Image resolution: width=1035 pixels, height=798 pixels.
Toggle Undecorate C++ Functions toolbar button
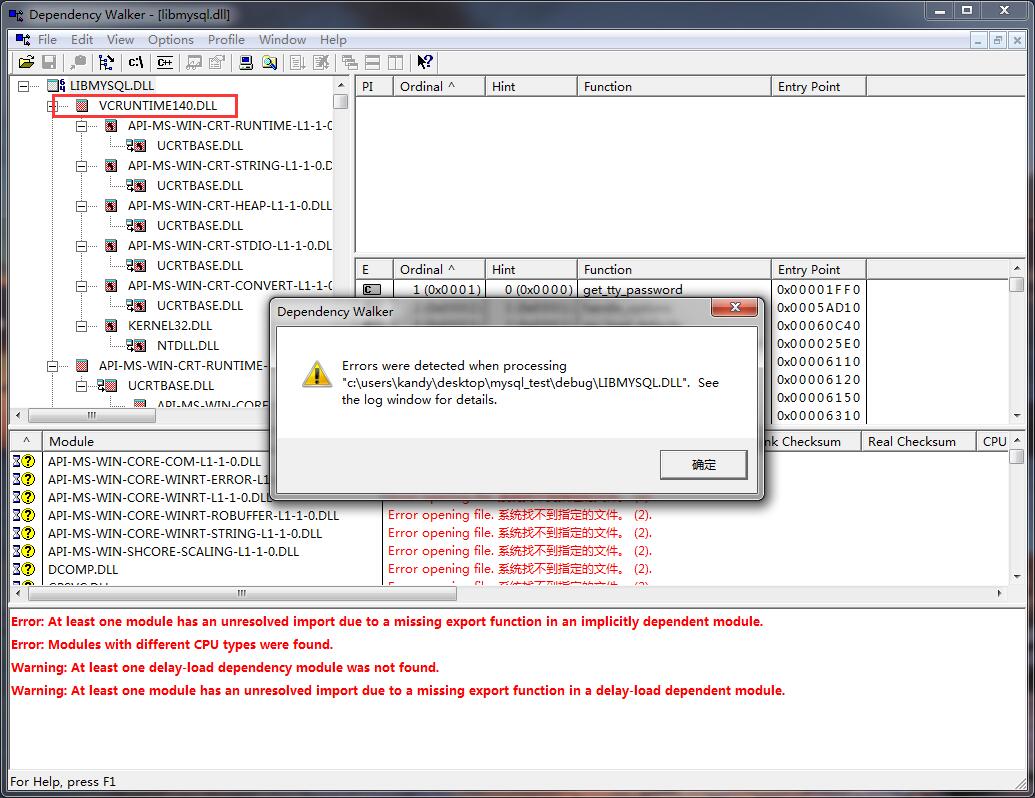[165, 62]
